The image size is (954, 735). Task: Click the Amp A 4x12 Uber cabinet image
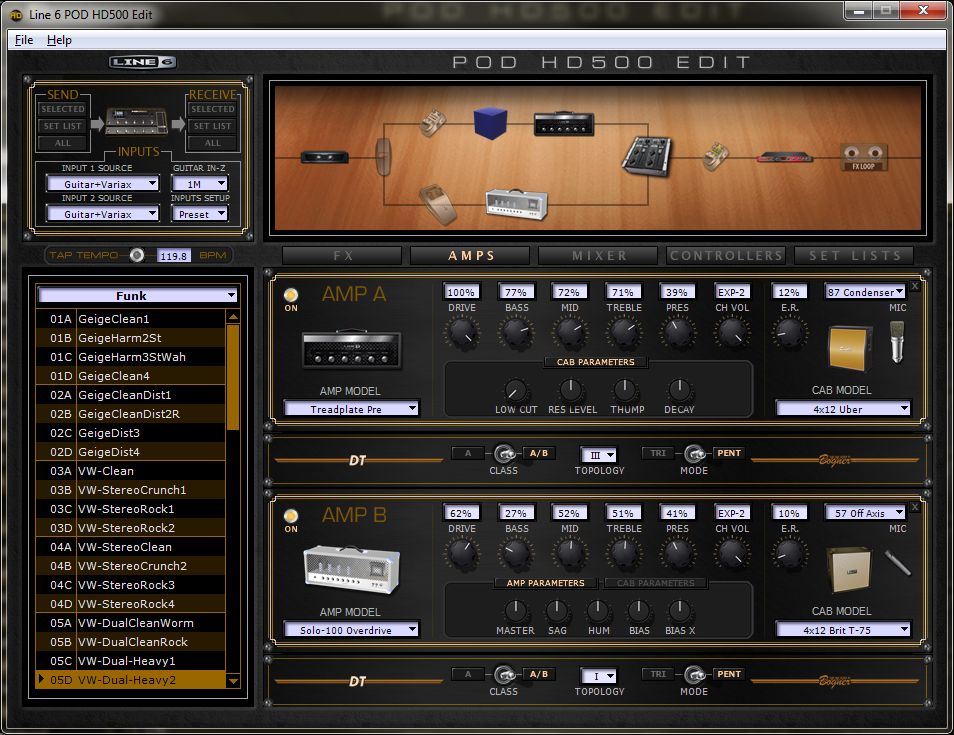coord(850,347)
